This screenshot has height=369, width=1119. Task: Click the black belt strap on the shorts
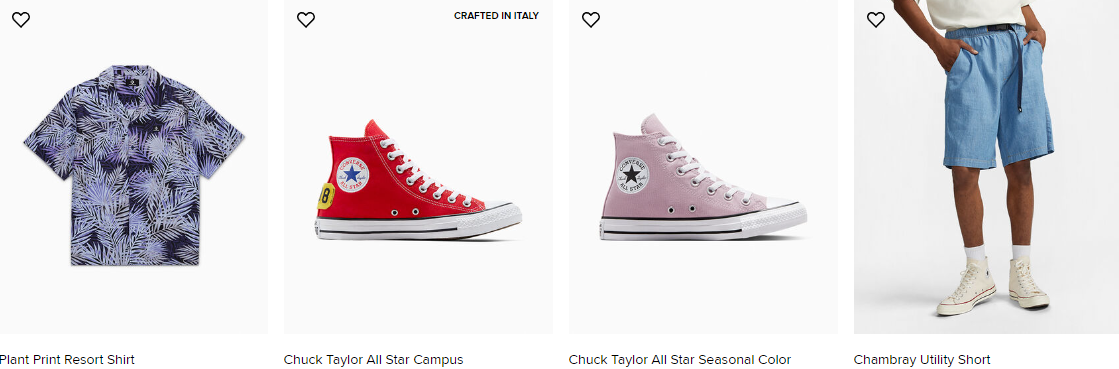tap(1020, 69)
